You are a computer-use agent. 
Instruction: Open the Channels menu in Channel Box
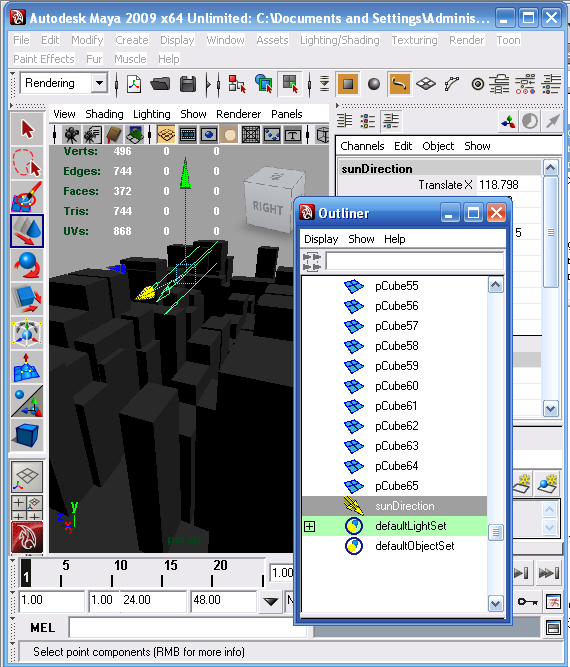pyautogui.click(x=362, y=146)
